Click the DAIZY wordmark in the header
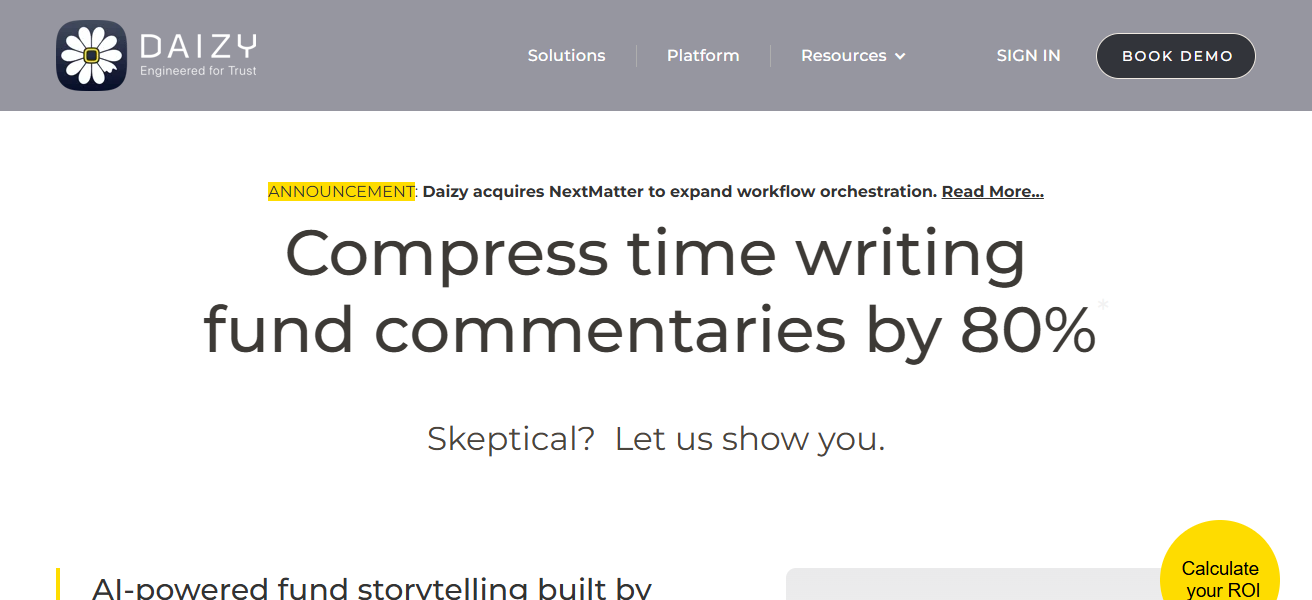 click(199, 46)
